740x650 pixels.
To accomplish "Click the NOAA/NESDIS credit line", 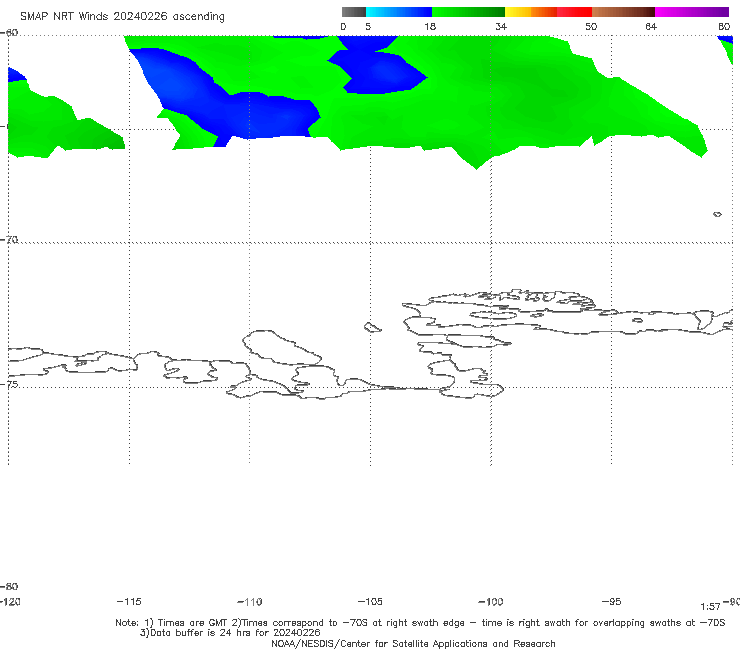I will 413,643.
